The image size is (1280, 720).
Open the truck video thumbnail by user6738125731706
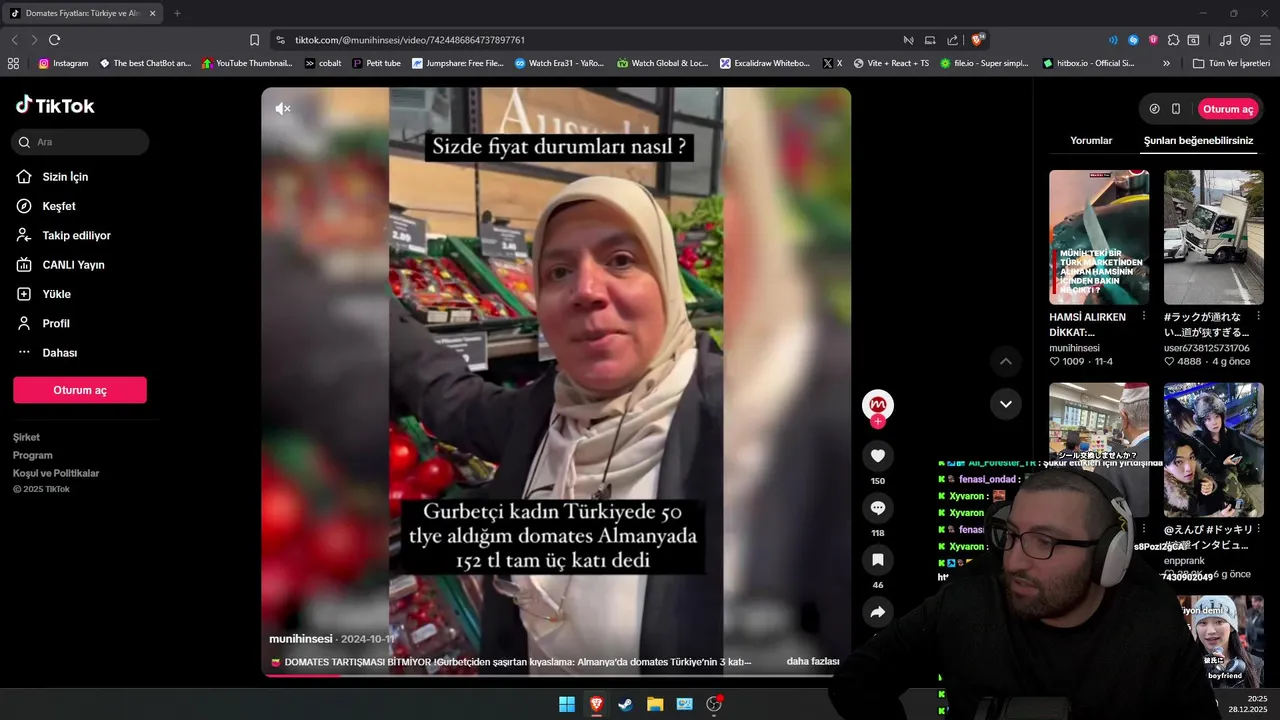click(1214, 237)
